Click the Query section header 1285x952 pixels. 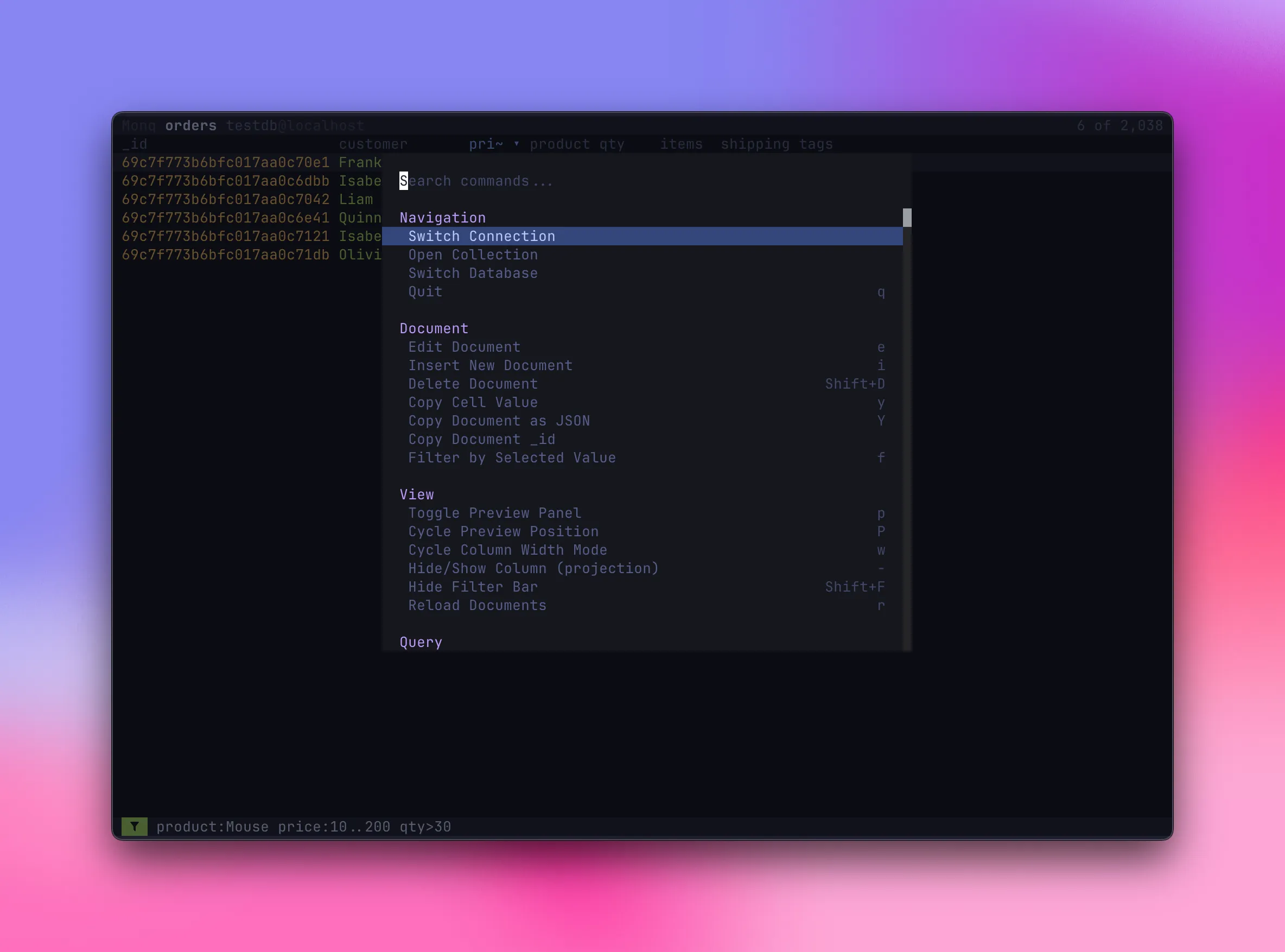[421, 642]
